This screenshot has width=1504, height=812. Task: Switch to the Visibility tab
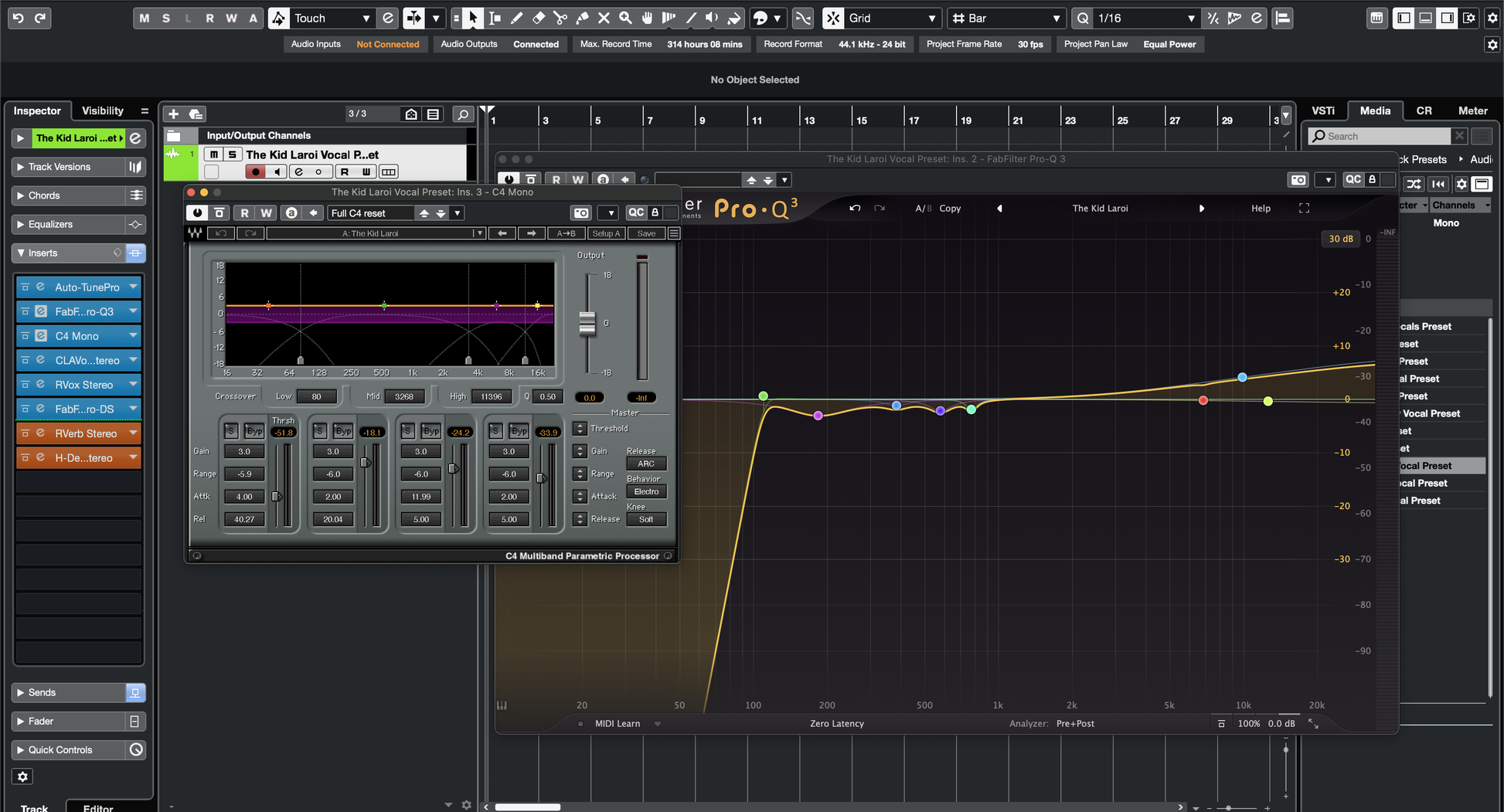tap(102, 110)
